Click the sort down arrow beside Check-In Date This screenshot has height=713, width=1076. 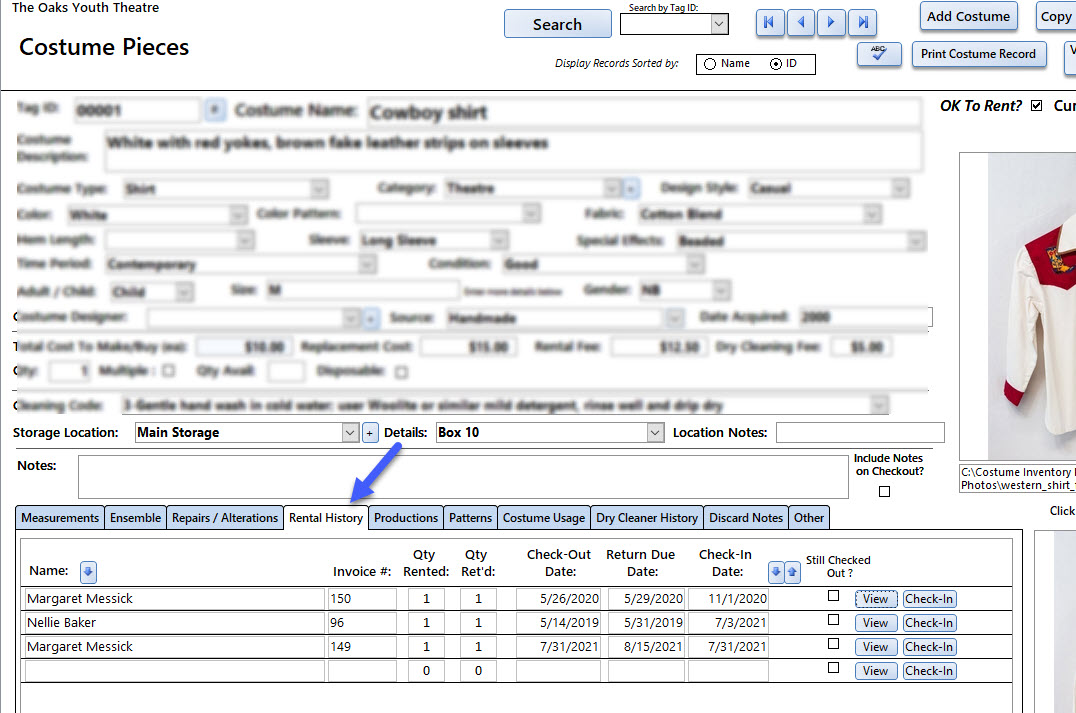click(775, 572)
